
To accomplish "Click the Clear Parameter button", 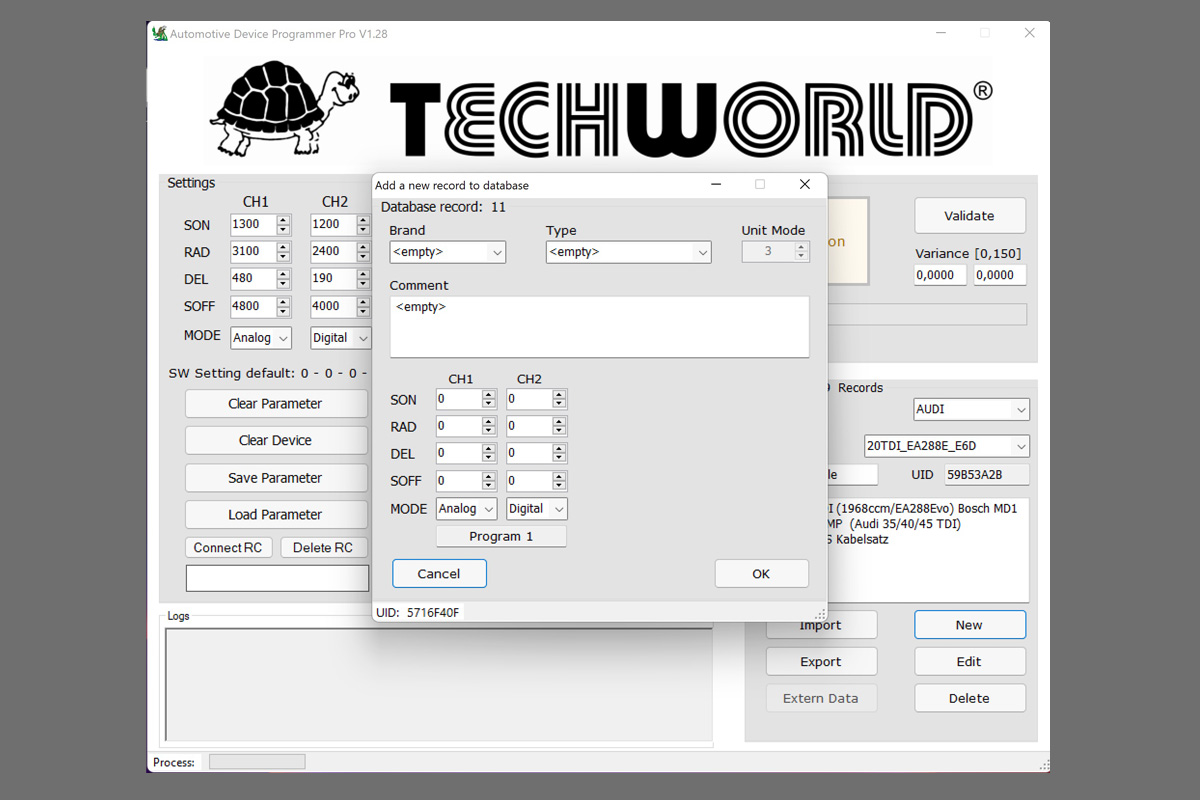I will pos(275,404).
